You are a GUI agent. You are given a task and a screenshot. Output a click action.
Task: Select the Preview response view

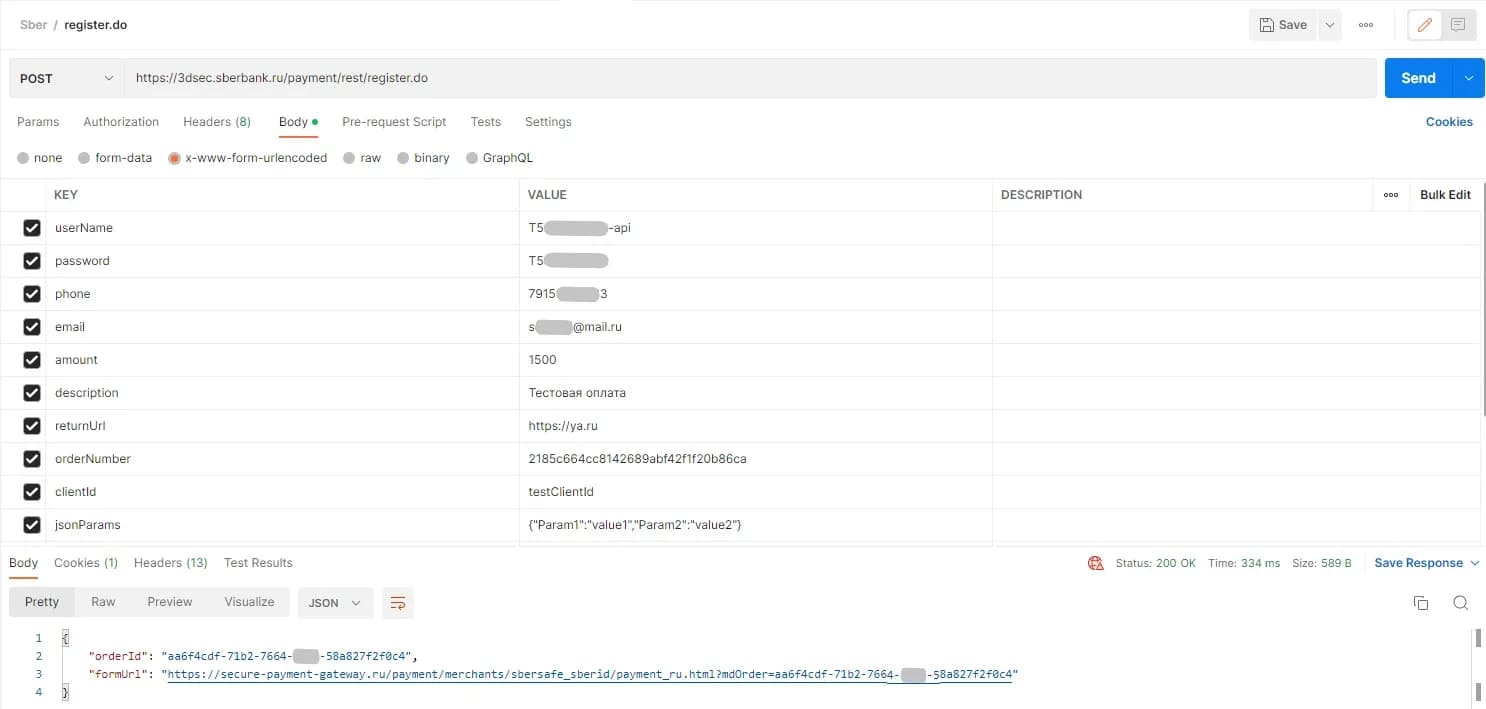point(170,602)
